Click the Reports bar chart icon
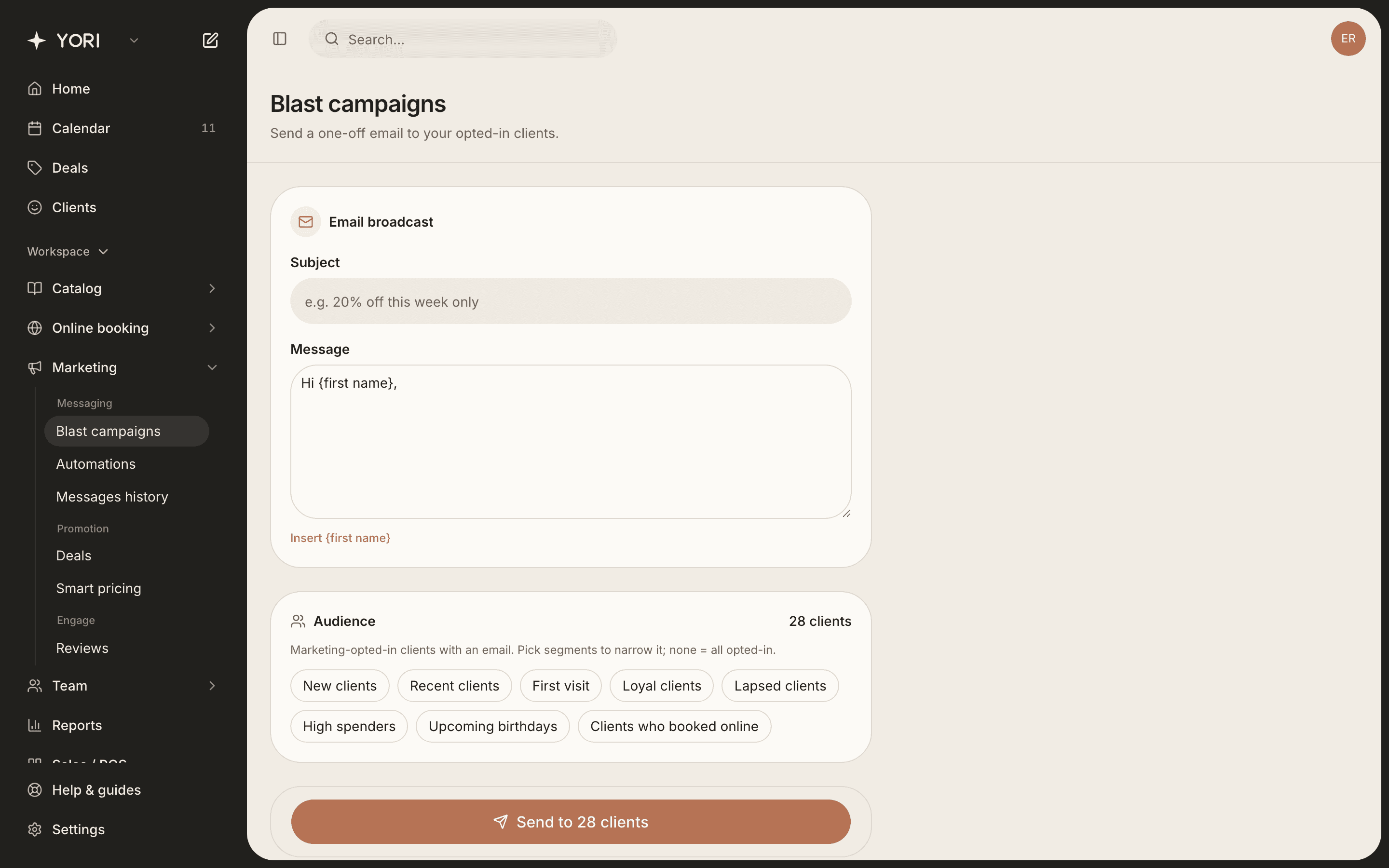The height and width of the screenshot is (868, 1389). [35, 725]
